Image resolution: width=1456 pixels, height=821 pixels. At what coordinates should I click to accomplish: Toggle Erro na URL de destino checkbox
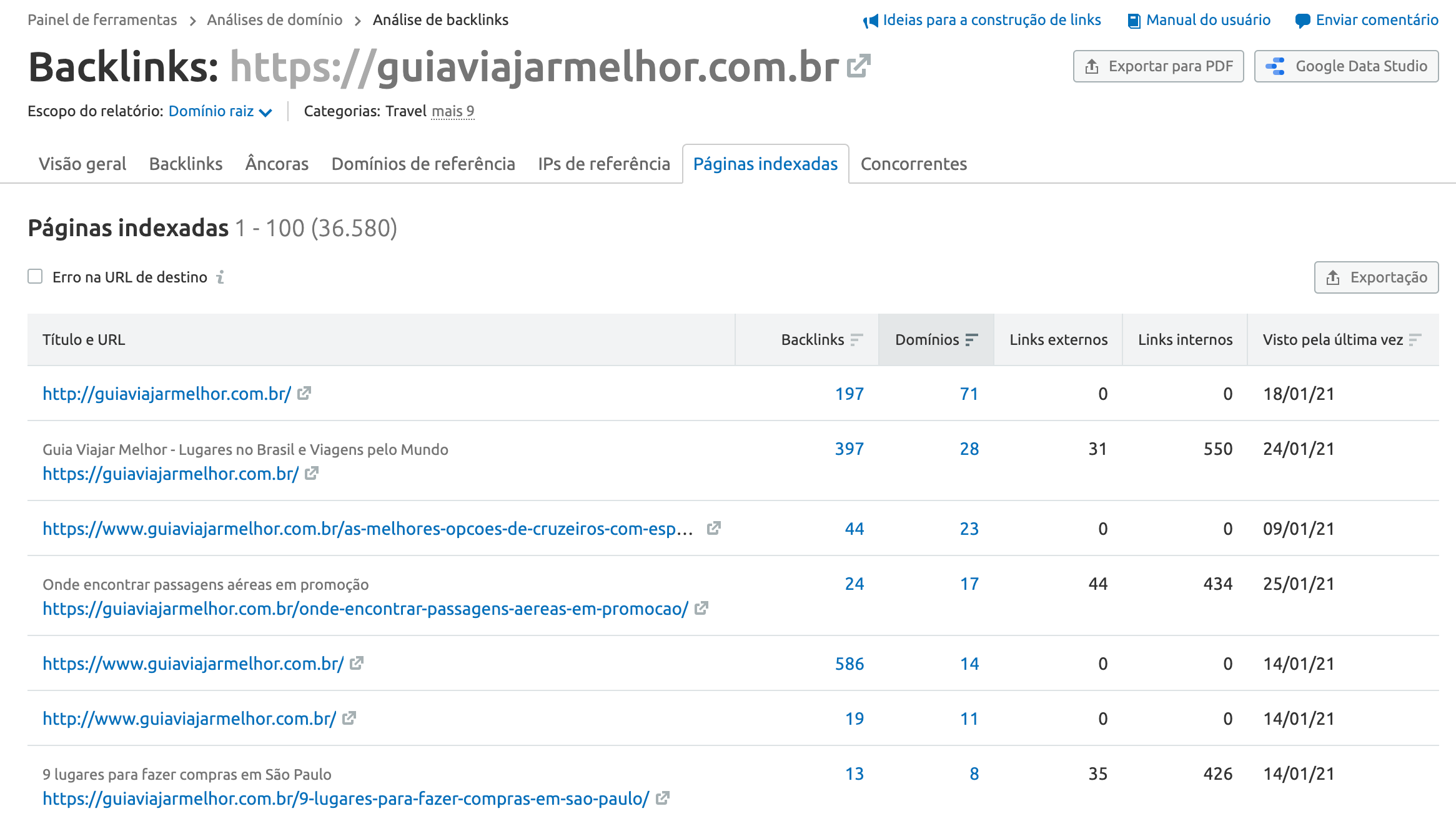coord(35,276)
